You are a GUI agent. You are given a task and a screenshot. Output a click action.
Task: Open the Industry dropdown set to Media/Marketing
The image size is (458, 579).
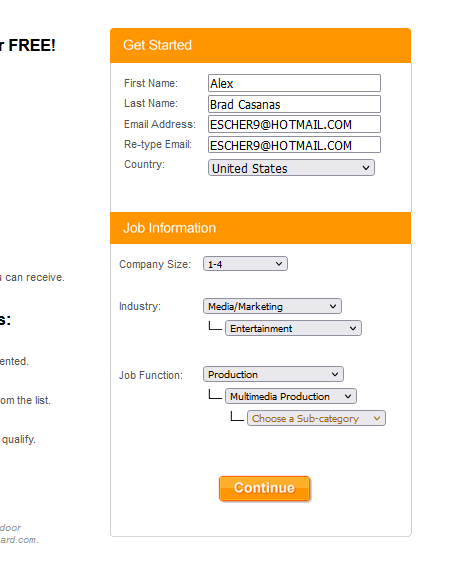[x=272, y=306]
